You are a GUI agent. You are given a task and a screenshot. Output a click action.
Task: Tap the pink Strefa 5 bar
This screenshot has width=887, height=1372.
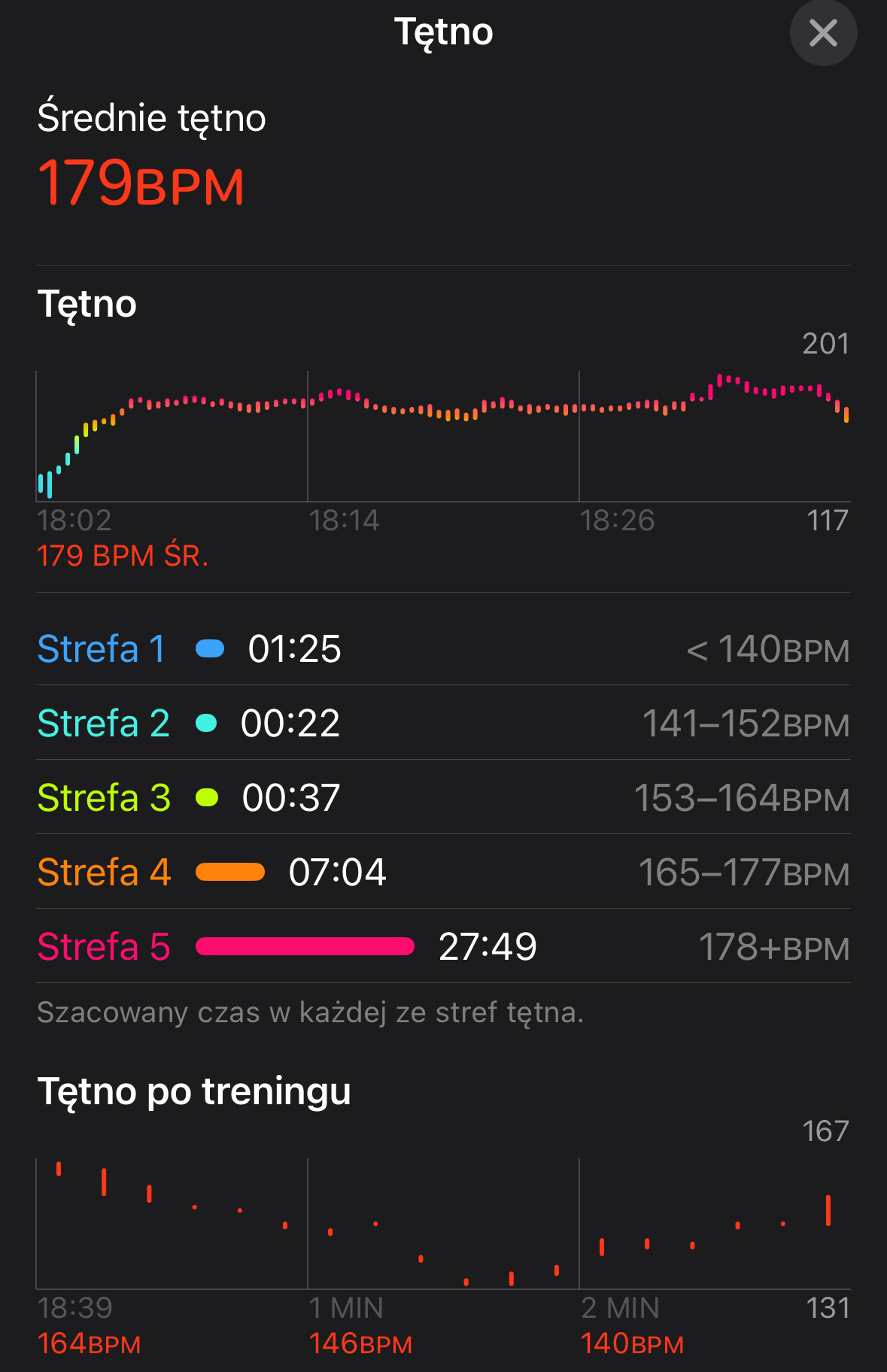tap(305, 946)
